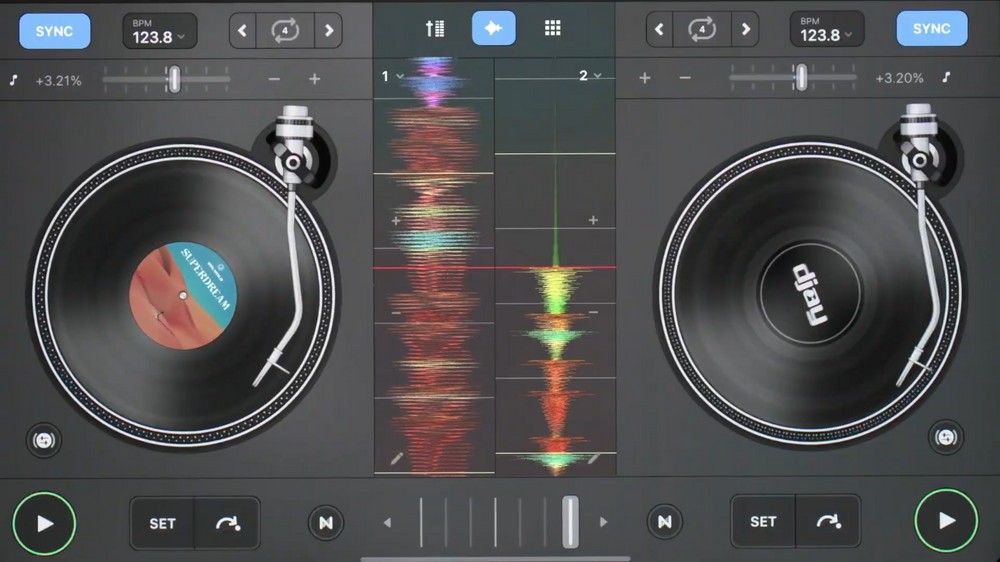Nudge right deck pitch bend minus

point(685,78)
